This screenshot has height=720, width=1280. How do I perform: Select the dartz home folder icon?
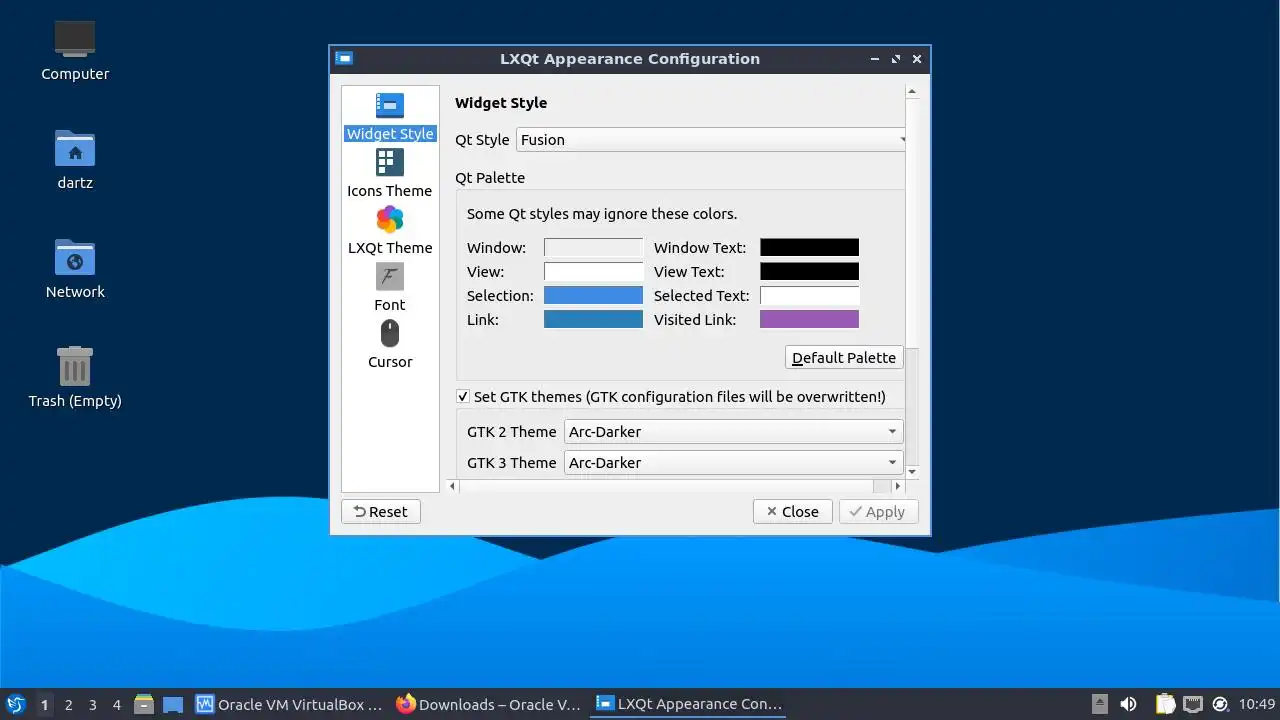75,159
